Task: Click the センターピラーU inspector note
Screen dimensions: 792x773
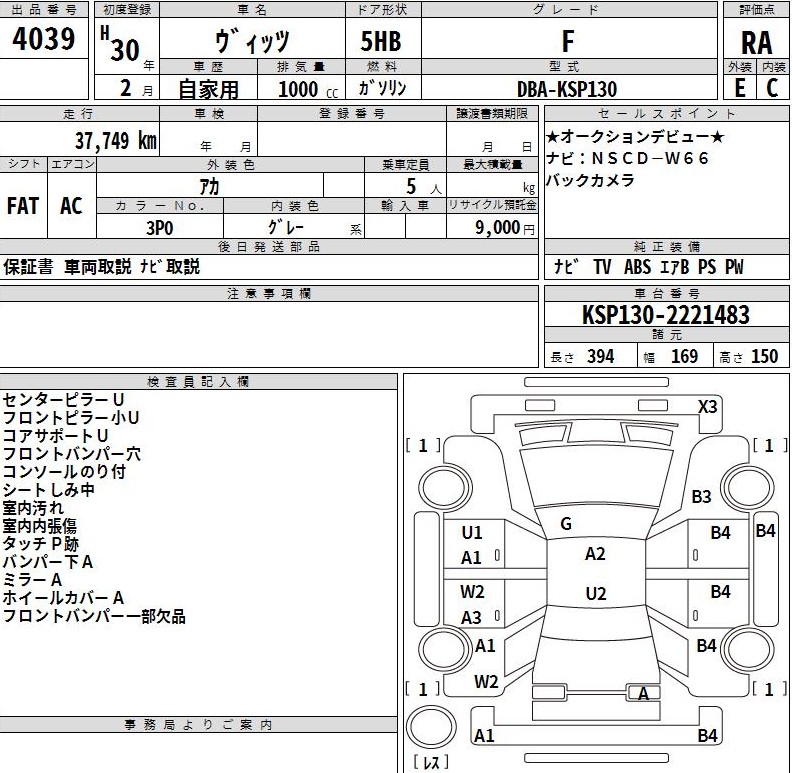Action: click(x=63, y=400)
